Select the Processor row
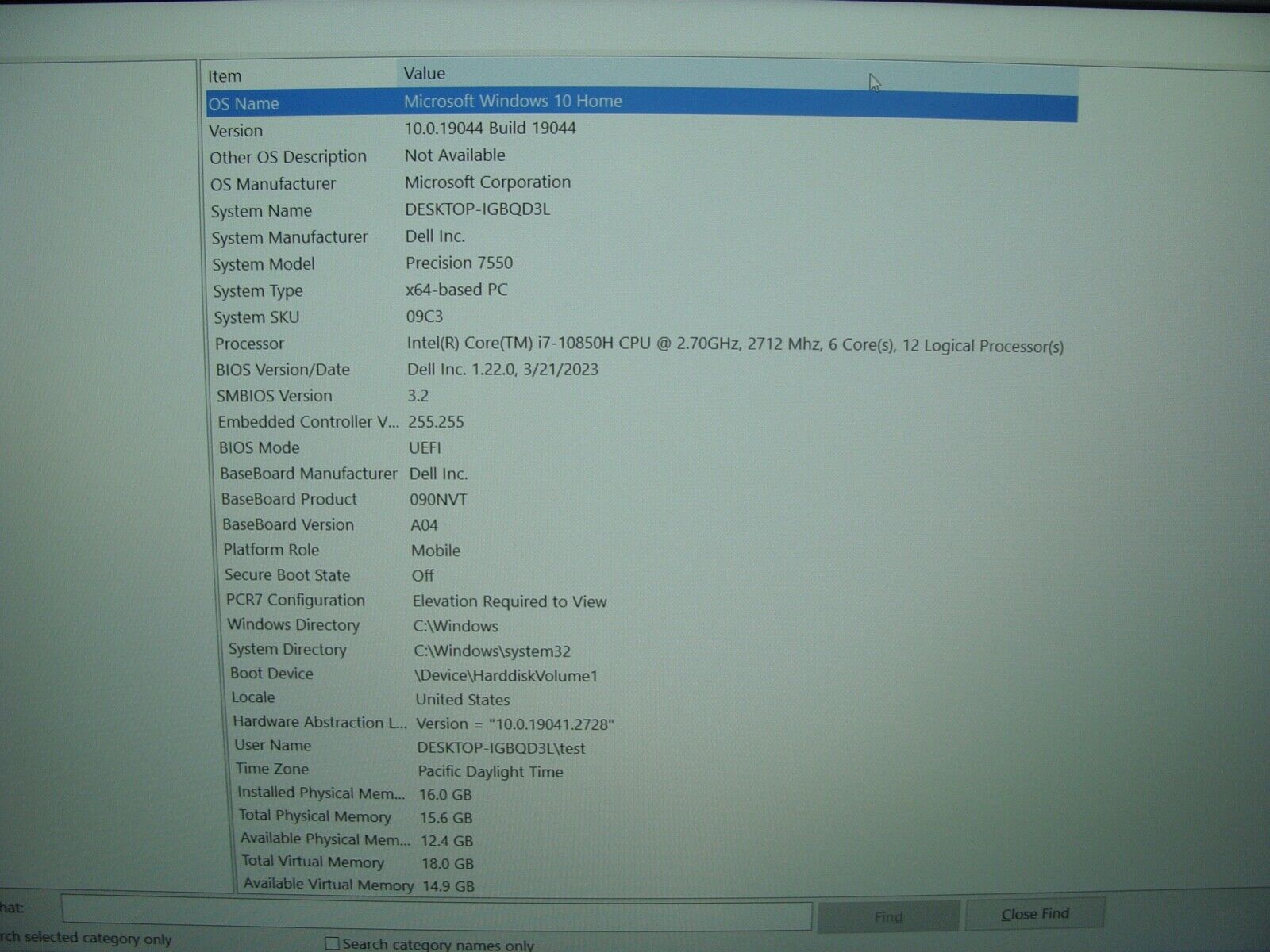Screen dimensions: 1270x952 pos(641,344)
